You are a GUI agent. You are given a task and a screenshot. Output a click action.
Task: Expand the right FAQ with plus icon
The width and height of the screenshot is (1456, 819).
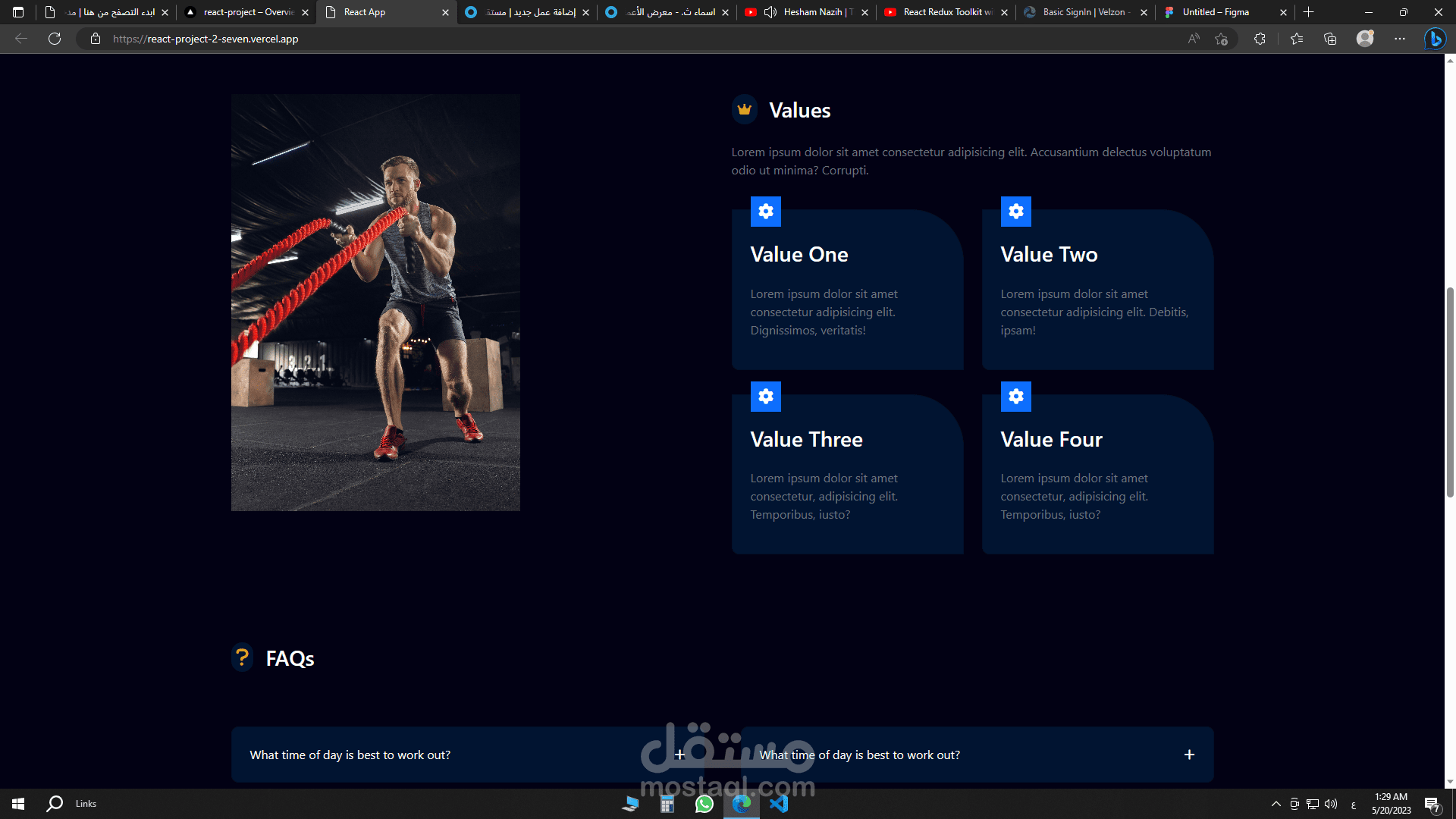[x=1189, y=755]
